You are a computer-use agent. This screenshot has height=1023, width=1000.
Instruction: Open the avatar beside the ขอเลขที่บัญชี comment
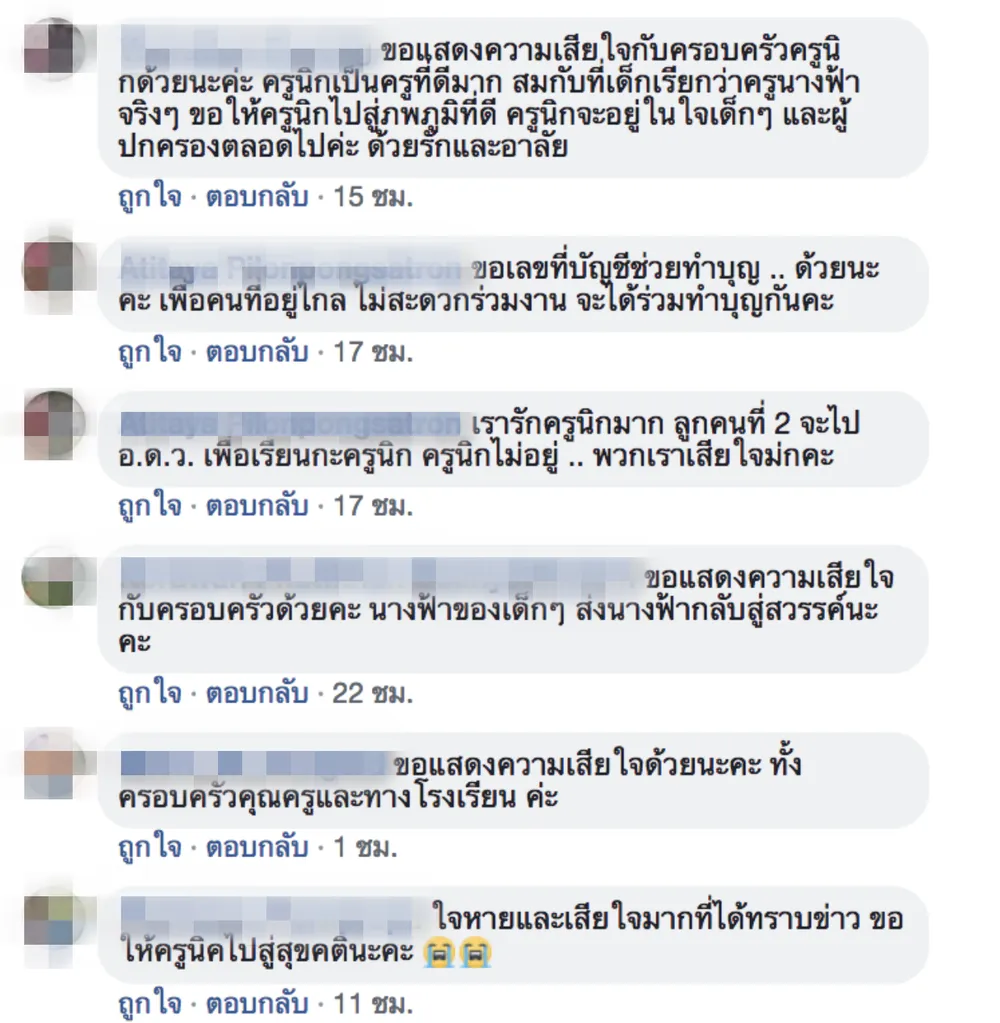point(55,269)
